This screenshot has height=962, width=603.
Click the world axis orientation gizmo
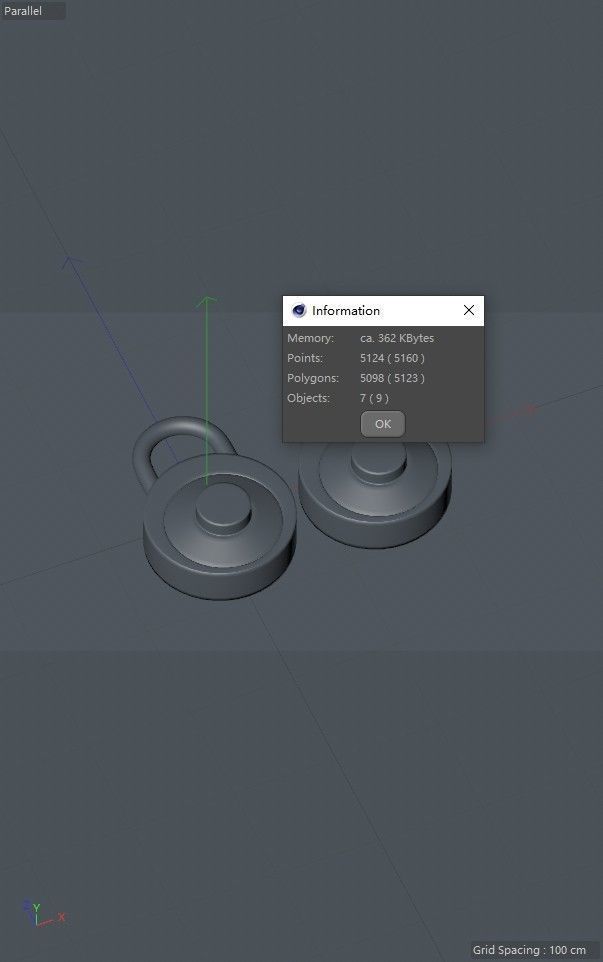pyautogui.click(x=43, y=914)
